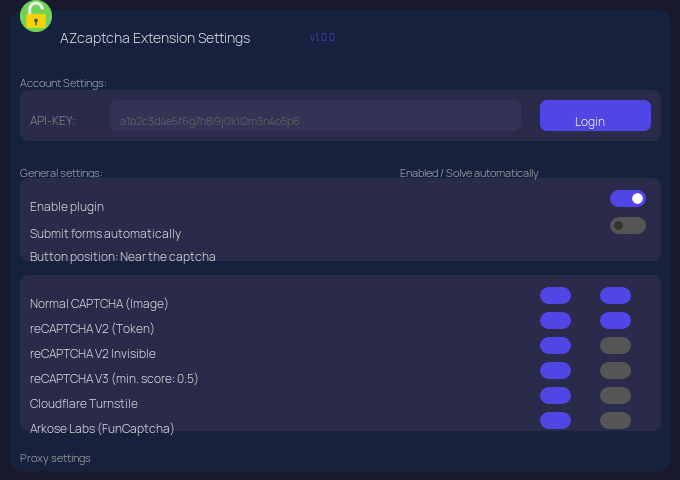This screenshot has height=480, width=680.
Task: Toggle reCAPTCHA V2 Invisible solve automatically switch
Action: point(615,346)
